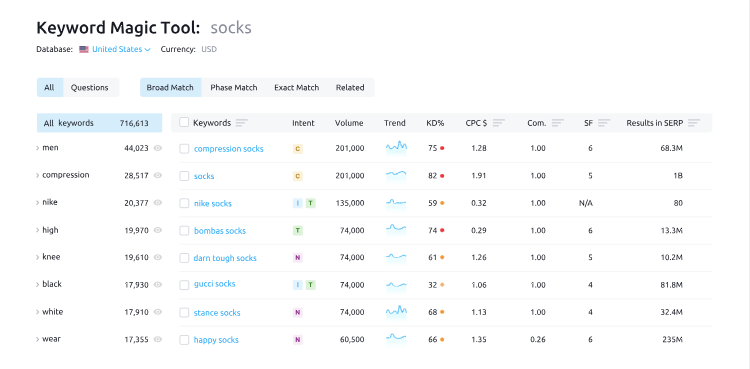Screen dimensions: 750x369
Task: Click the eye icon for the men group
Action: [x=158, y=148]
